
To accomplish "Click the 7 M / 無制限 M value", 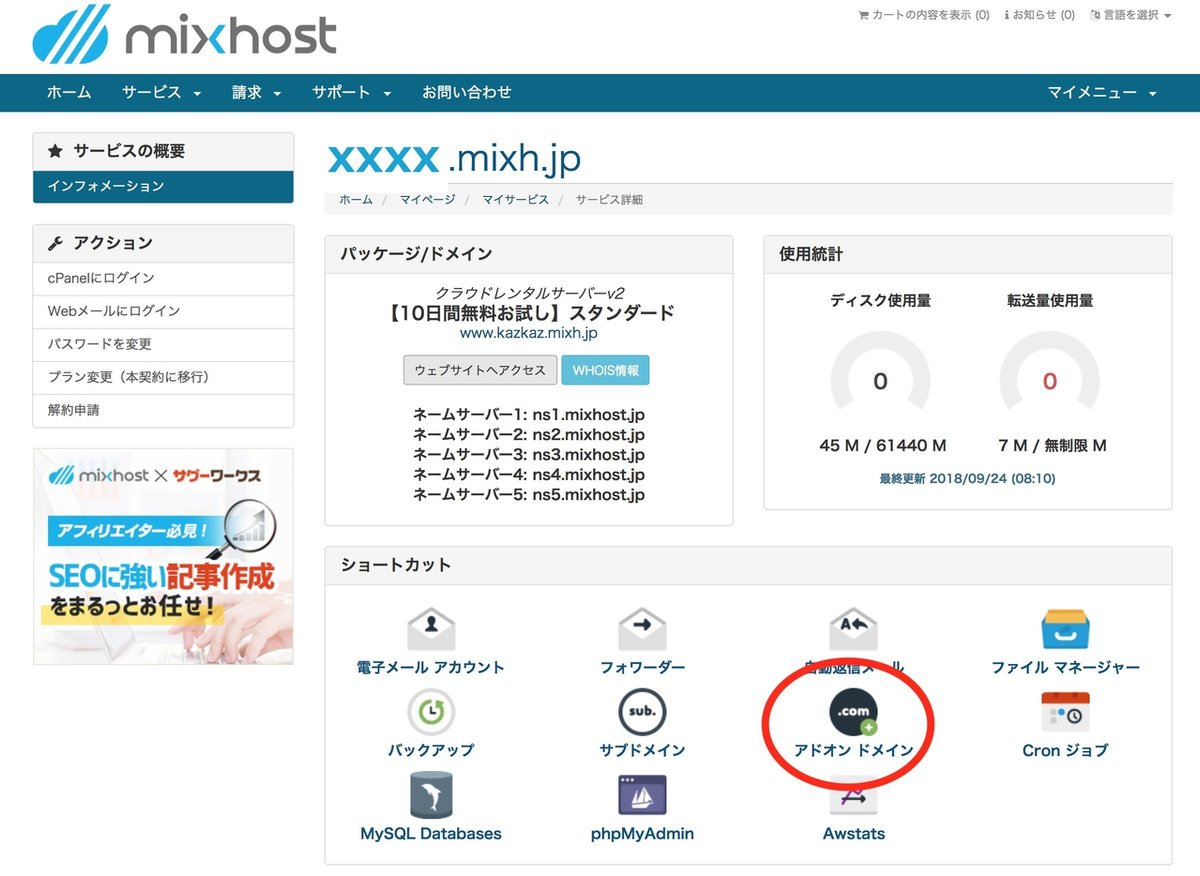I will 1052,446.
